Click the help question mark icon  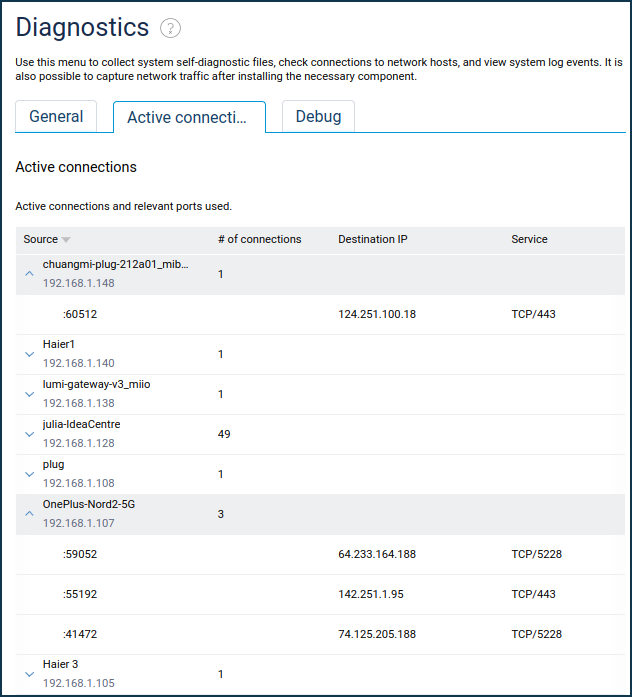click(171, 29)
